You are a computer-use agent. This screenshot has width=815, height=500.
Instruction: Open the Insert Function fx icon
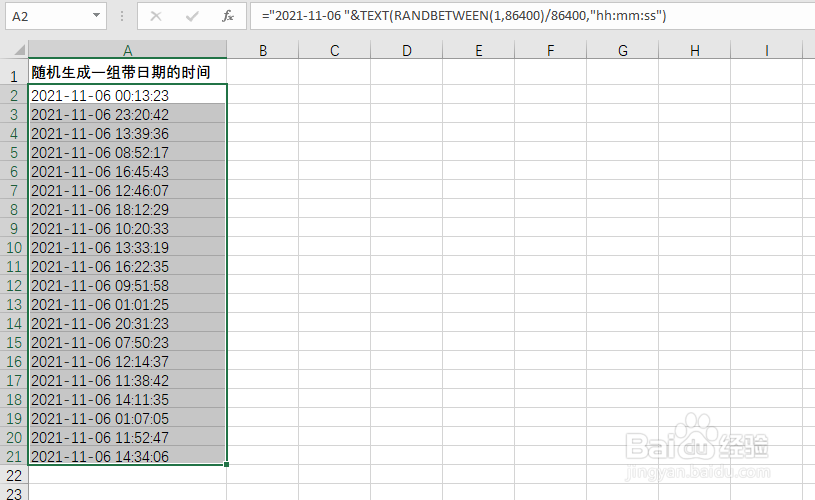click(x=228, y=17)
